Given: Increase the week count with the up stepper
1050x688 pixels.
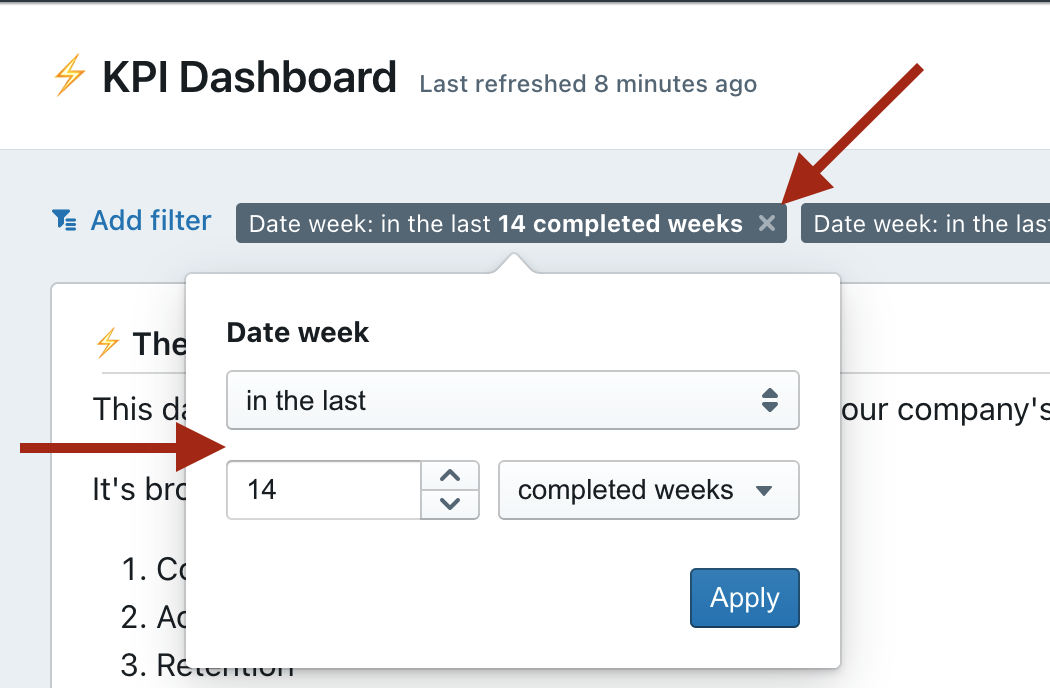Looking at the screenshot, I should [x=450, y=476].
